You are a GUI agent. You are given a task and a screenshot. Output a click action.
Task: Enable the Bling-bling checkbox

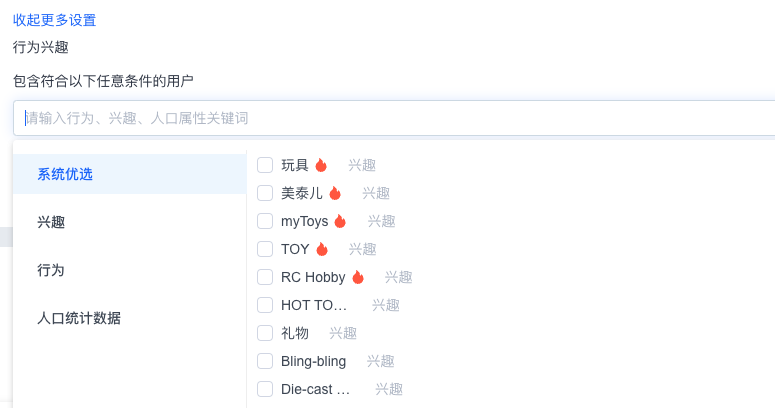pos(265,361)
